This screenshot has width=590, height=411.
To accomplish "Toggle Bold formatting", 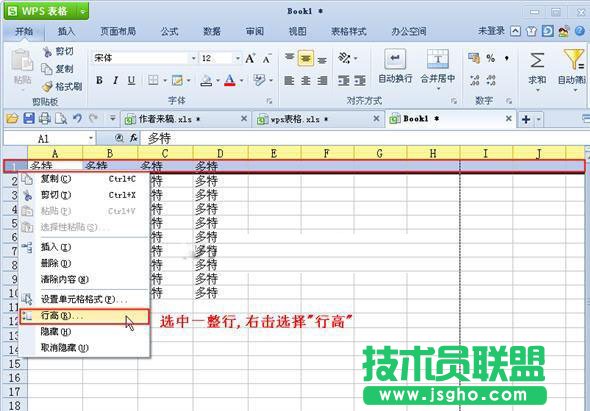I will (x=99, y=80).
